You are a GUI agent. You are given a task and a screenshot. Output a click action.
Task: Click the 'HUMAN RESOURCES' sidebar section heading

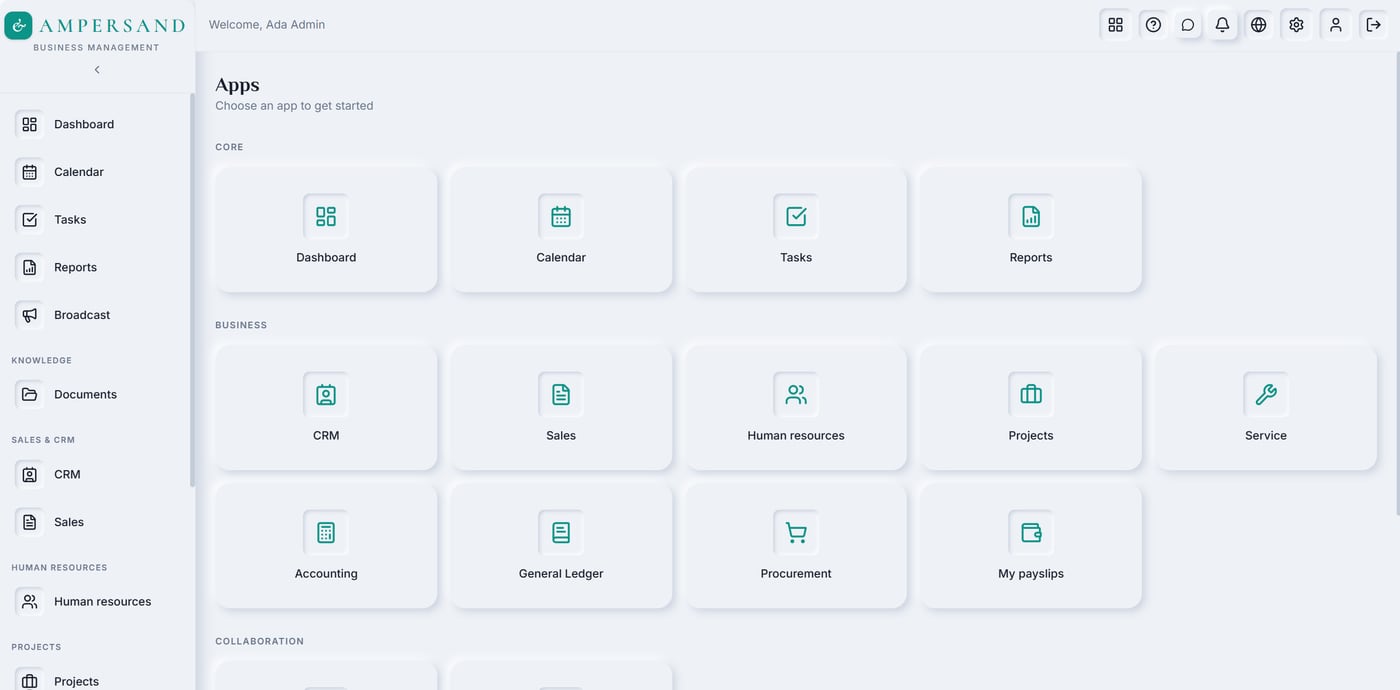tap(59, 567)
